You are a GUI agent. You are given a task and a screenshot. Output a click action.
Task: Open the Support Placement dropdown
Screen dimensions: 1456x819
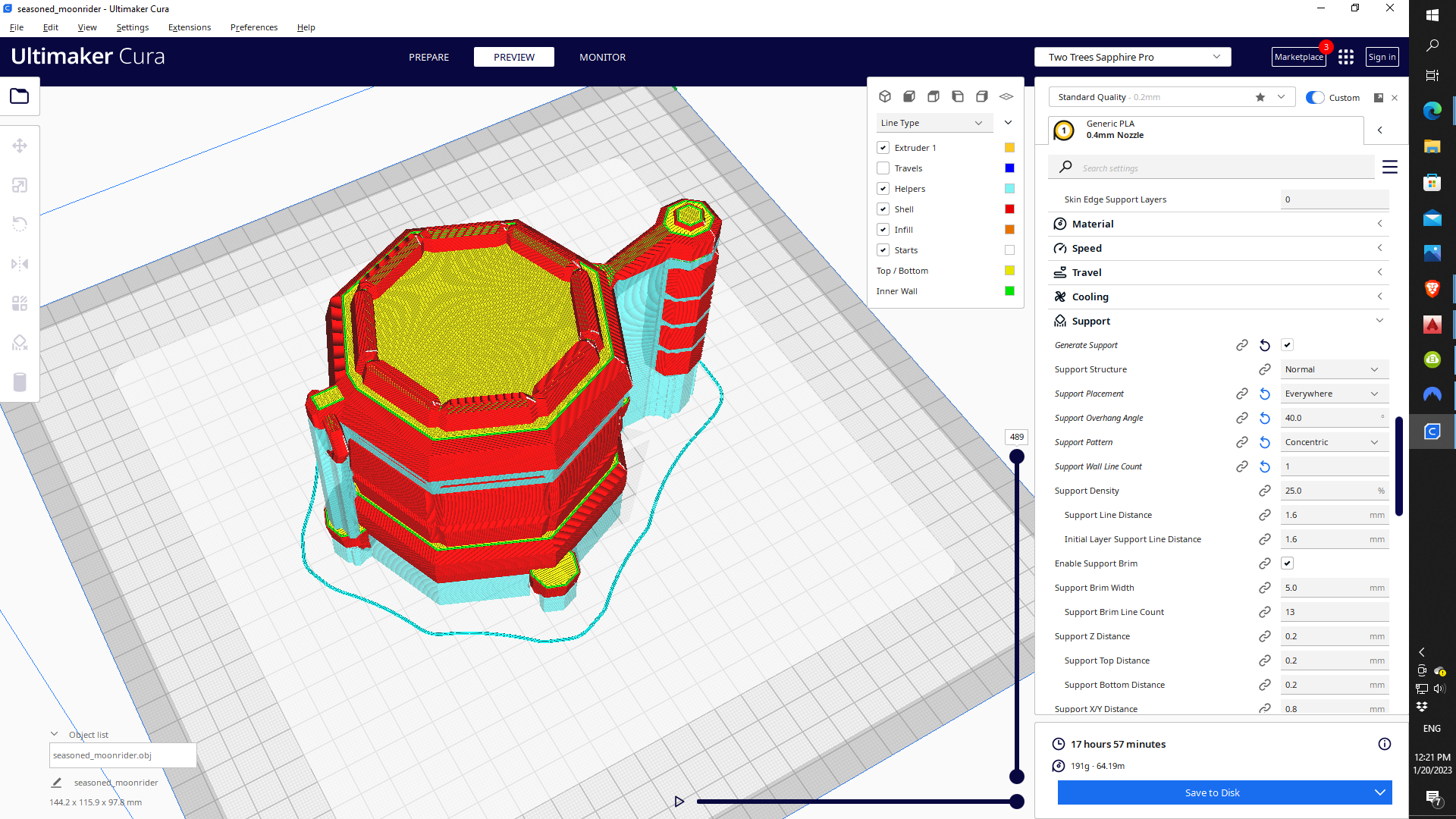pos(1333,394)
